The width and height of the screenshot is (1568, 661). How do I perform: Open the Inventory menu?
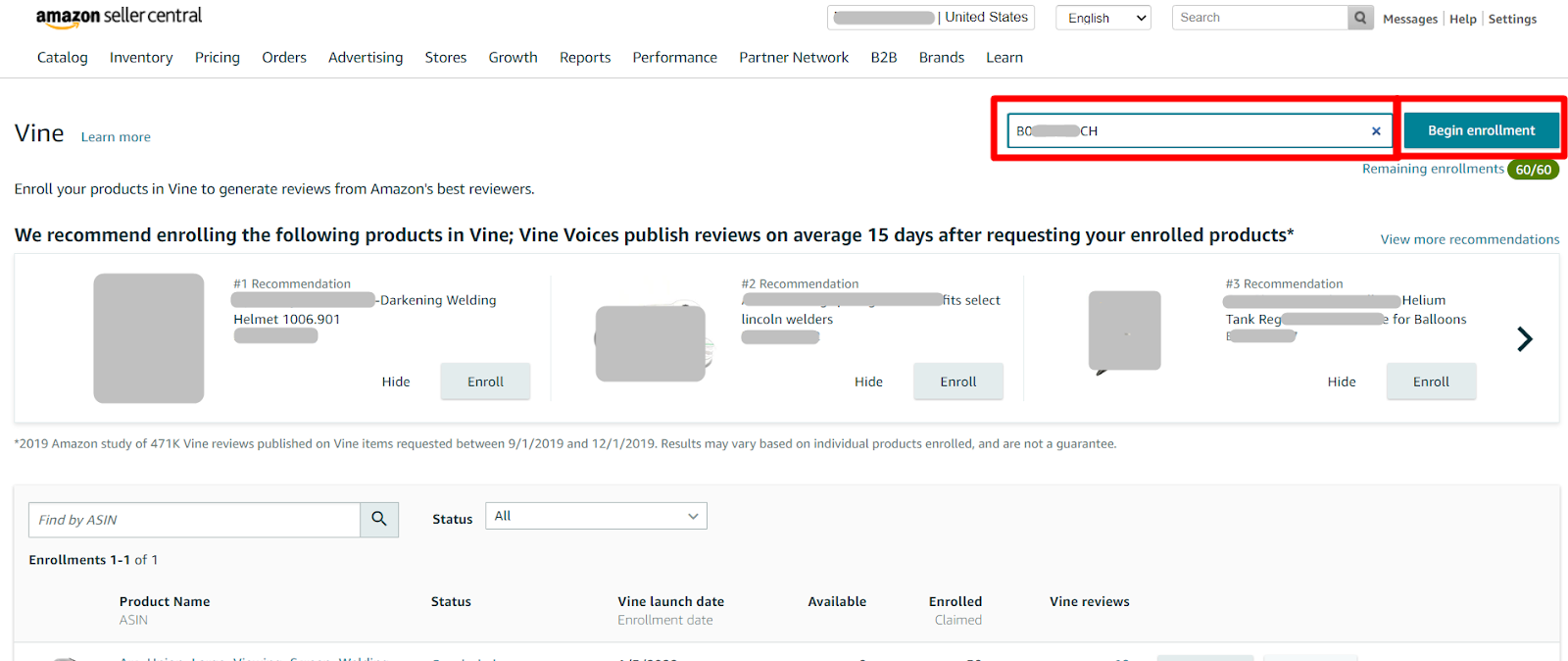click(x=141, y=58)
